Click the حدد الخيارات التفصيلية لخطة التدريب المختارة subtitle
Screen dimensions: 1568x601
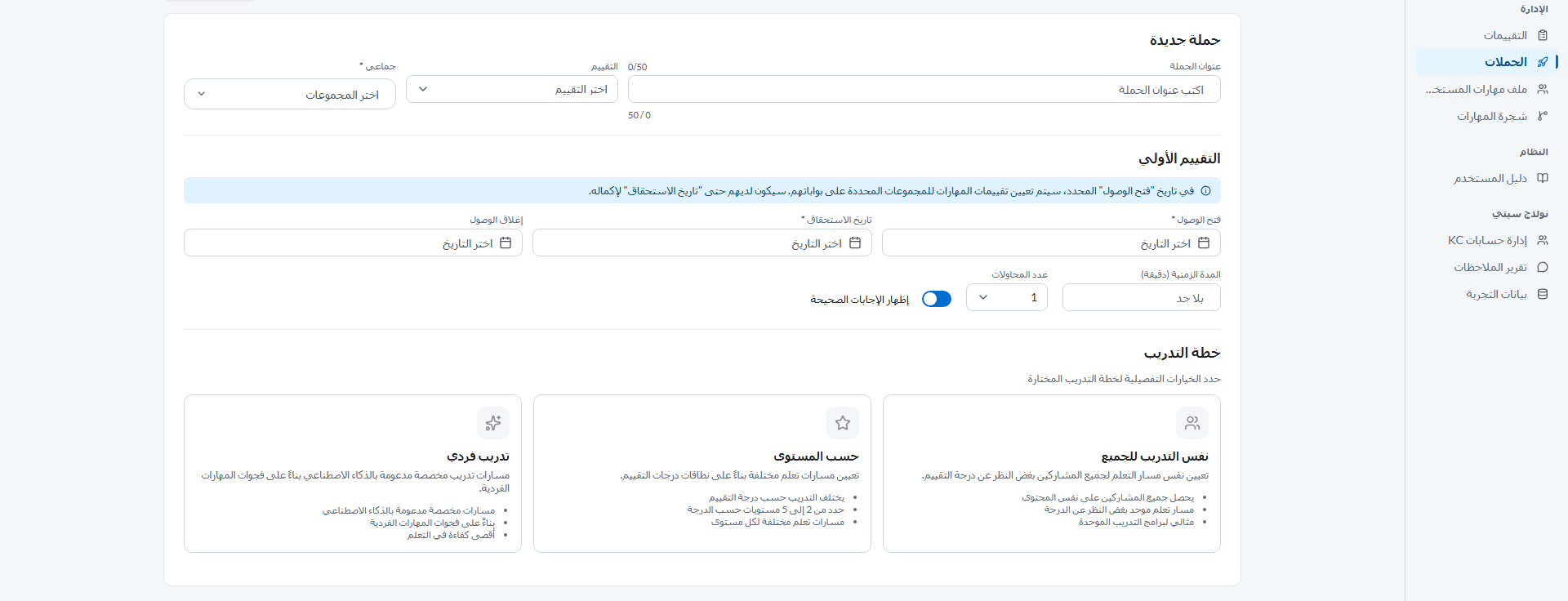(x=1125, y=379)
